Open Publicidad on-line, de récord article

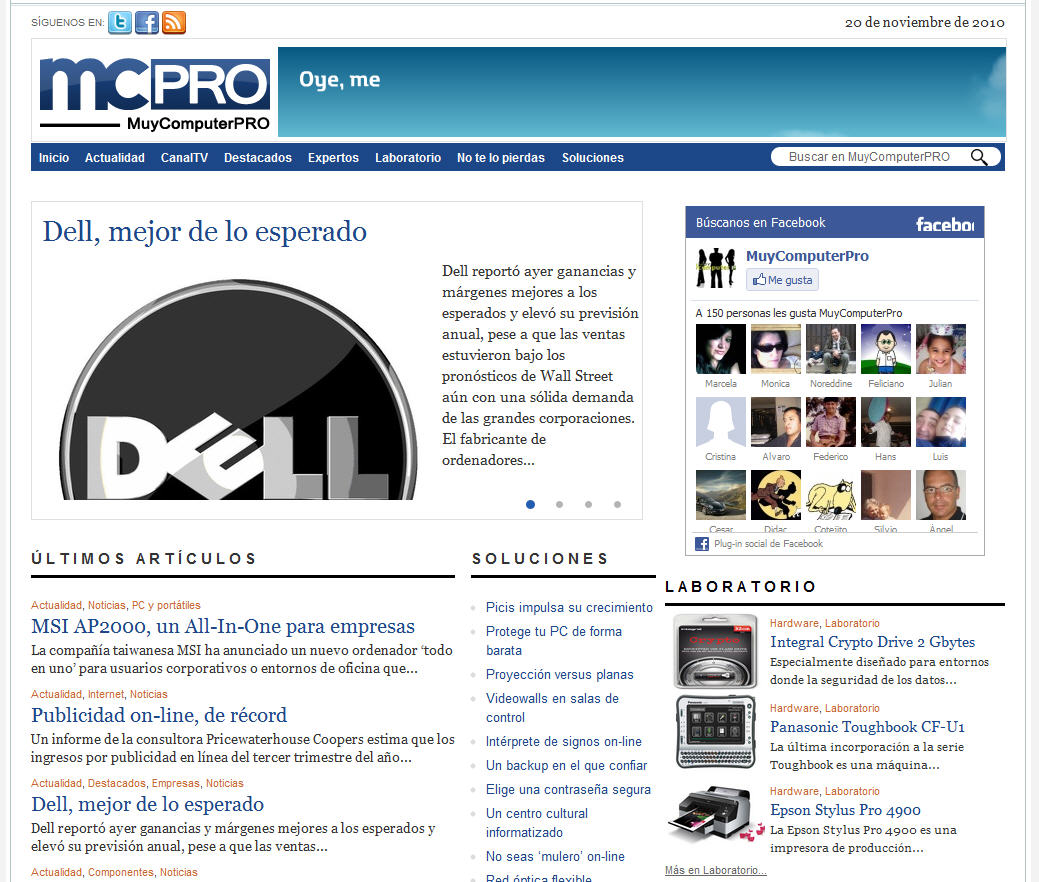pyautogui.click(x=159, y=715)
